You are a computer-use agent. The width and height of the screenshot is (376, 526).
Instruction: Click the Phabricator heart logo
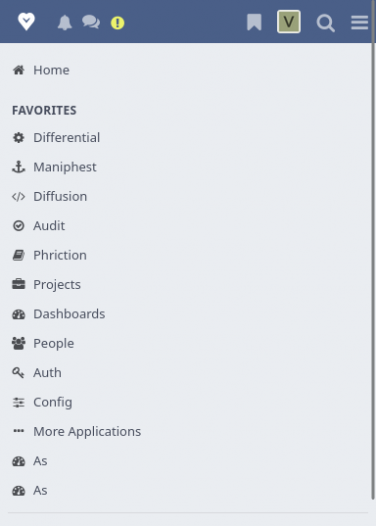coord(26,22)
